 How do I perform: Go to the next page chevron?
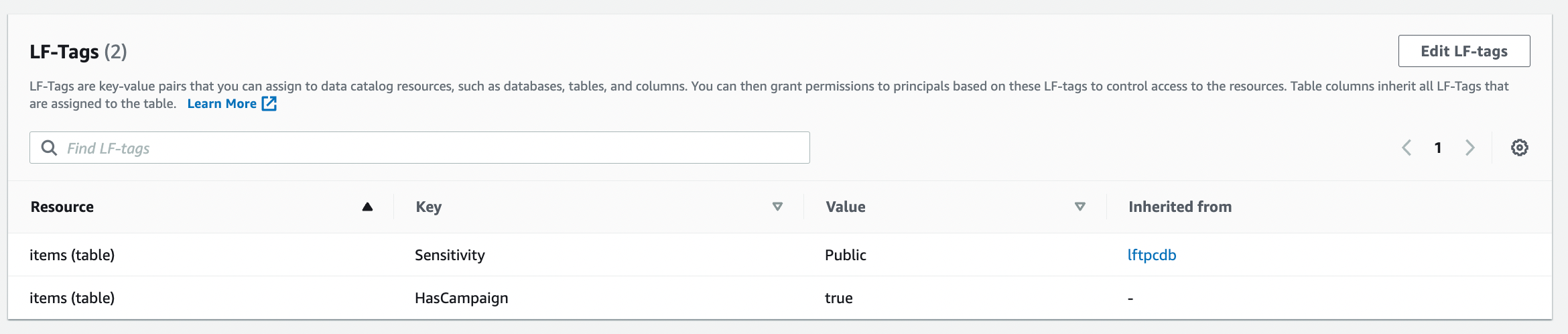tap(1469, 148)
